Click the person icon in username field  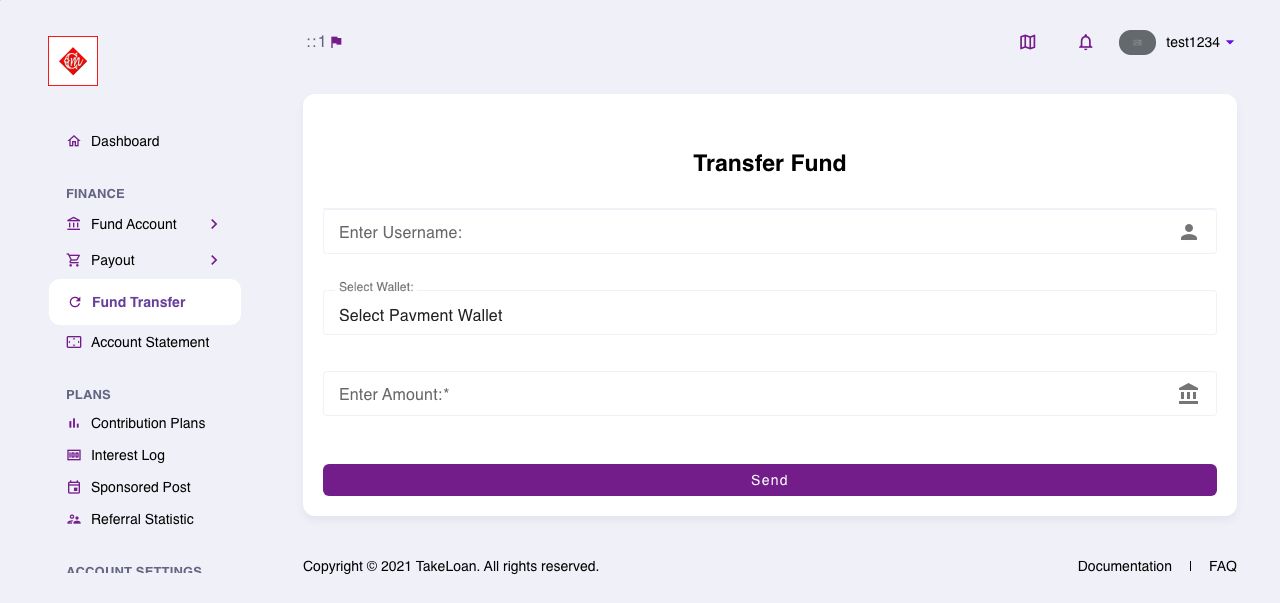[1188, 232]
